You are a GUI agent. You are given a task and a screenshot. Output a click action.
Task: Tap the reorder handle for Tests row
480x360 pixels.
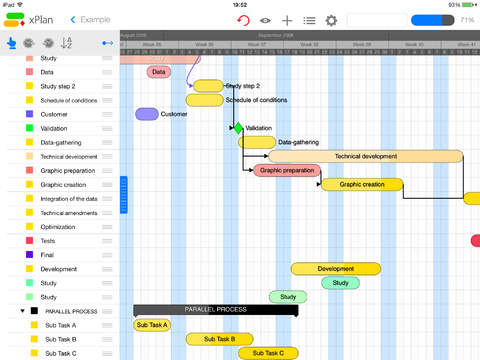[107, 241]
